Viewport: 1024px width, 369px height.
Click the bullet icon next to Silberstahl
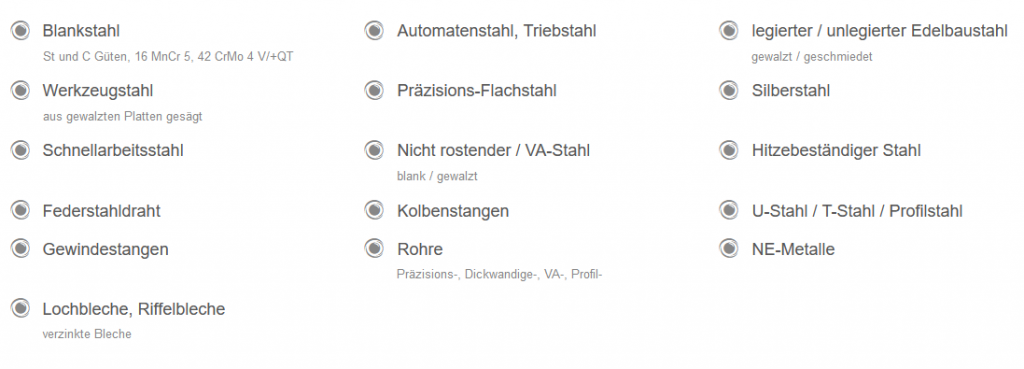point(729,90)
